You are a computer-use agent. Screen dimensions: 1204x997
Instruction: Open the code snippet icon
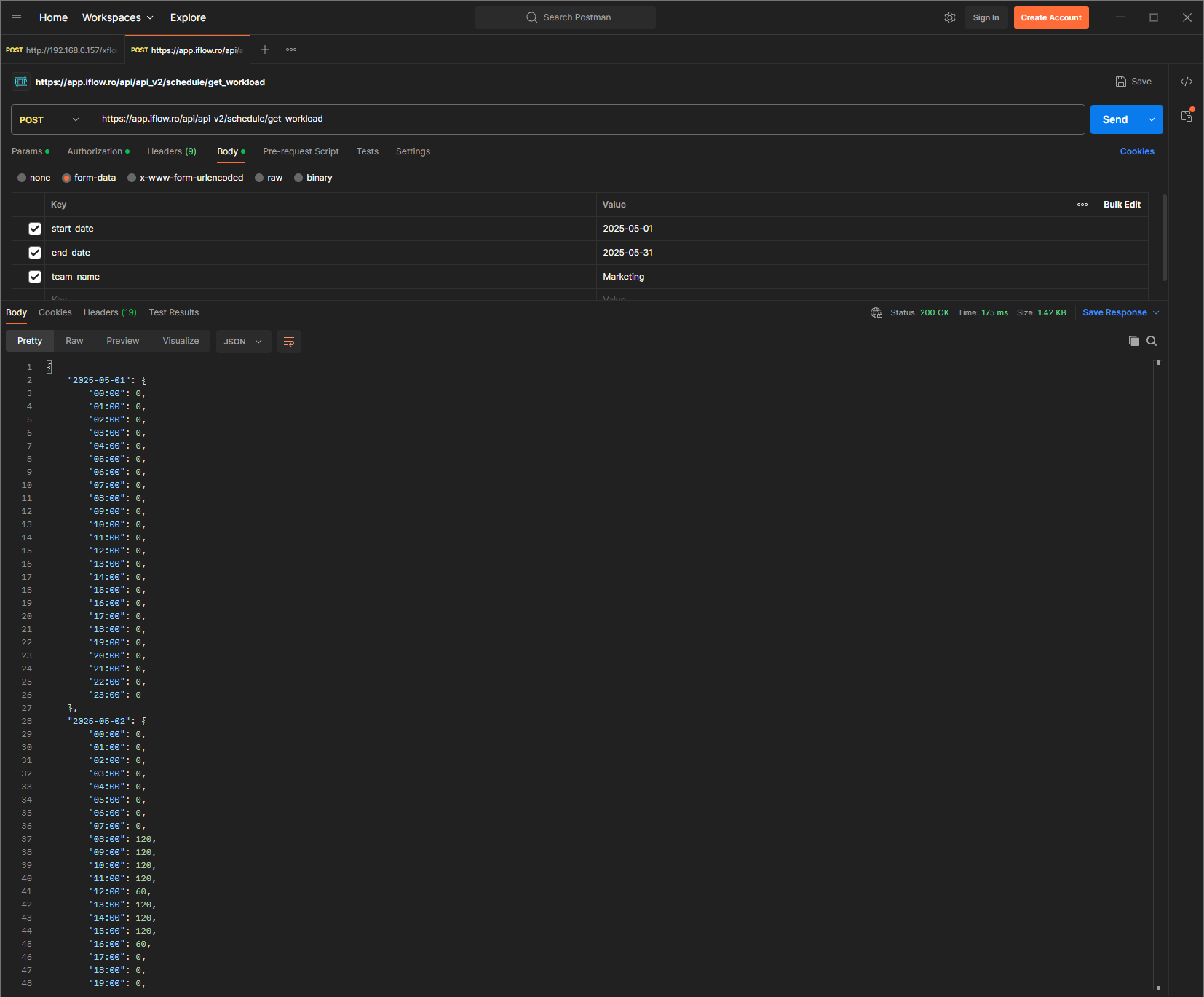point(1187,82)
